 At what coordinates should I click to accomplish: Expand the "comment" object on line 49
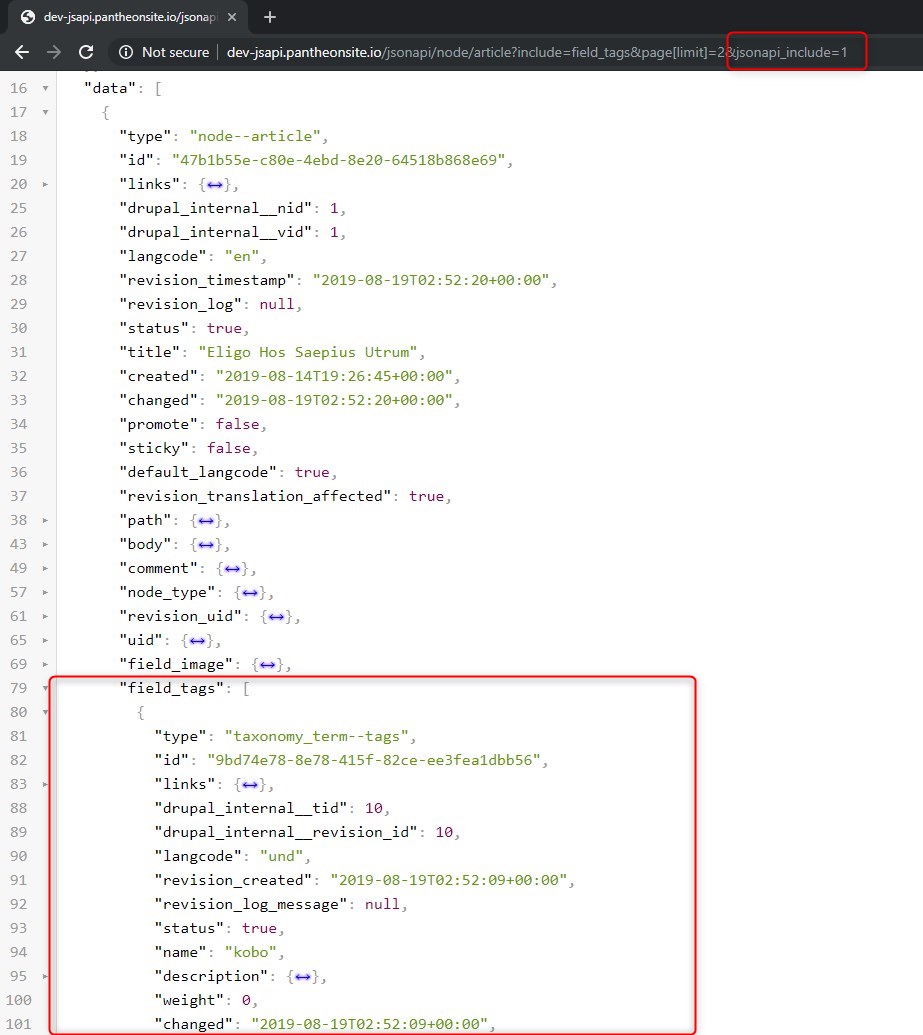pos(45,568)
